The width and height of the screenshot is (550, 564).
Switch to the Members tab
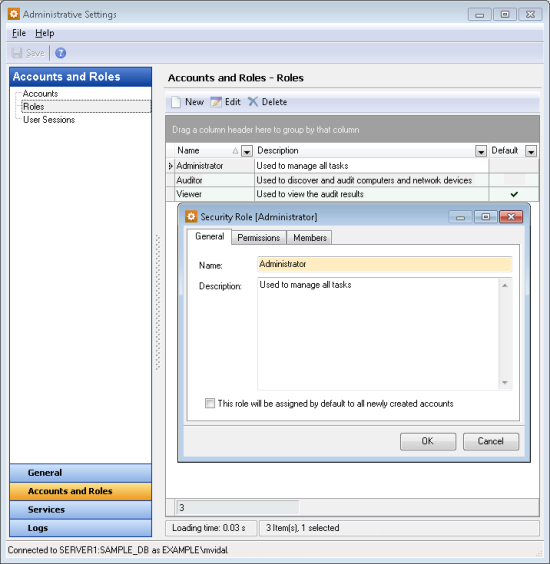(x=310, y=238)
